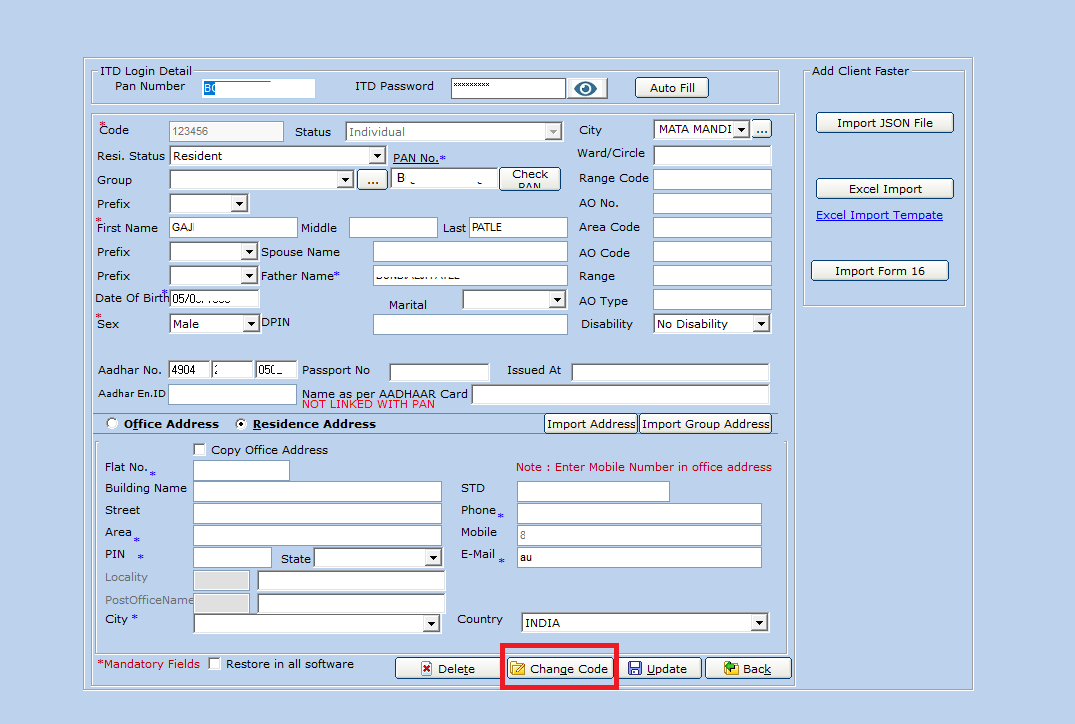Click the Update button

tap(658, 668)
